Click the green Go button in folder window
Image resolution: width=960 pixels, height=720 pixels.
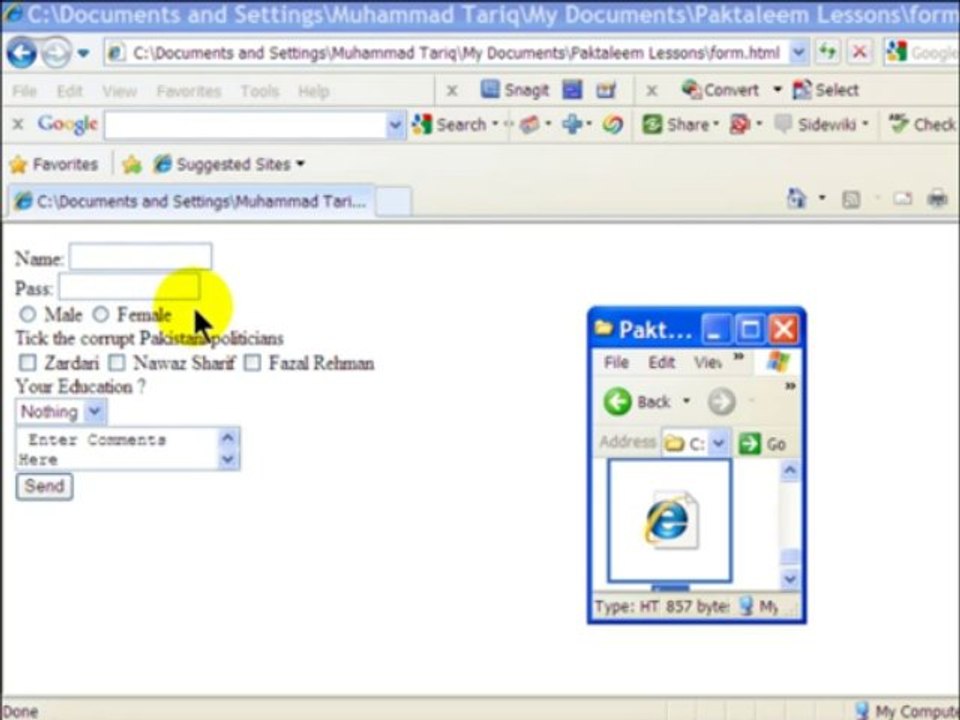click(763, 443)
